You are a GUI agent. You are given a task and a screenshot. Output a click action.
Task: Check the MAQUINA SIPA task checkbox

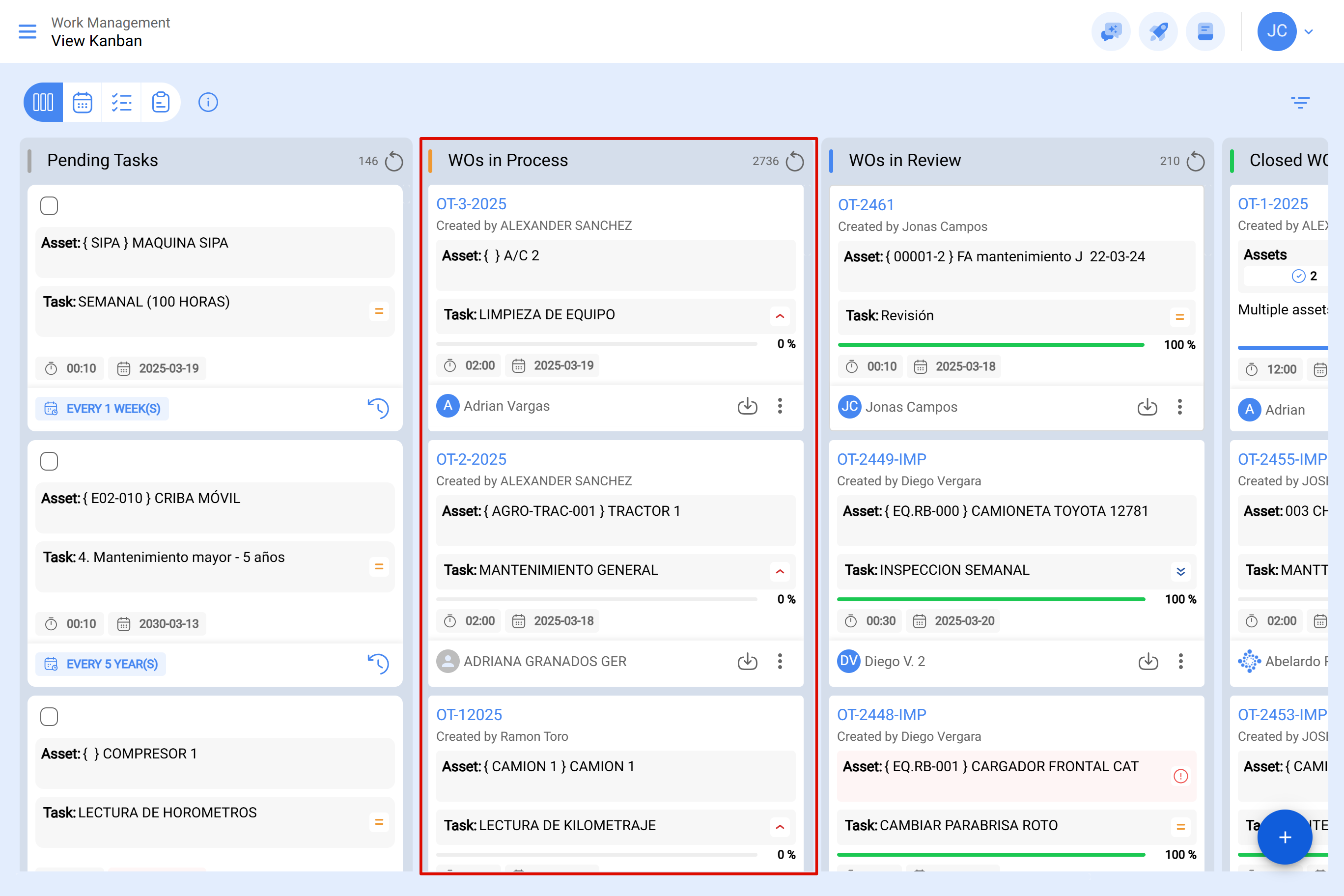point(49,206)
